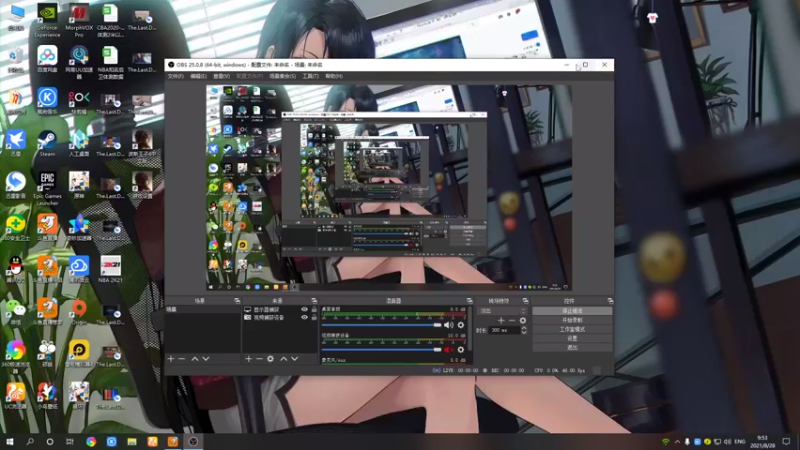
Task: Toggle lock on 视频捕获设备 source
Action: 314,317
